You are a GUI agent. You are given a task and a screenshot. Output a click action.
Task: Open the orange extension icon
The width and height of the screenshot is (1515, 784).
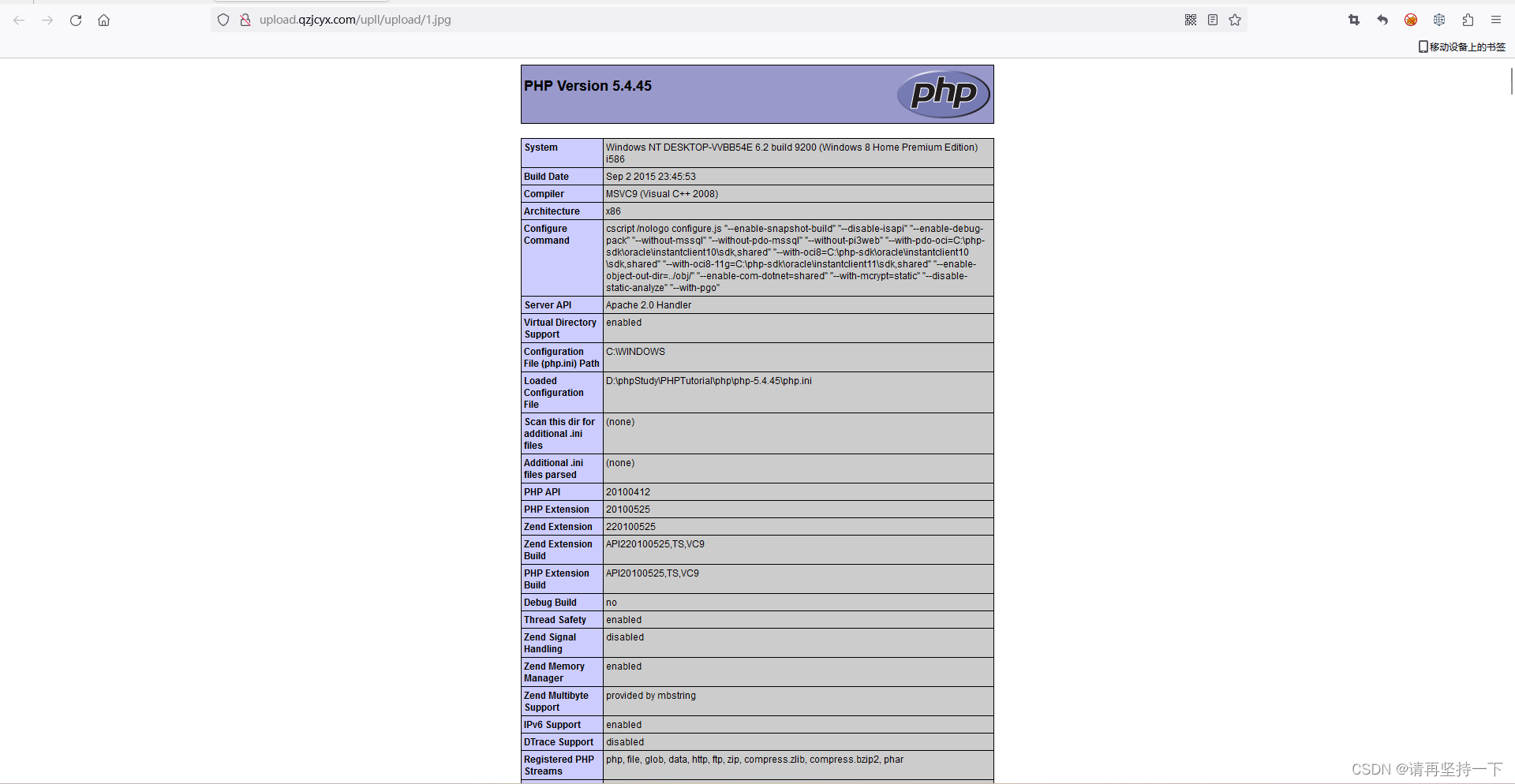(x=1411, y=20)
